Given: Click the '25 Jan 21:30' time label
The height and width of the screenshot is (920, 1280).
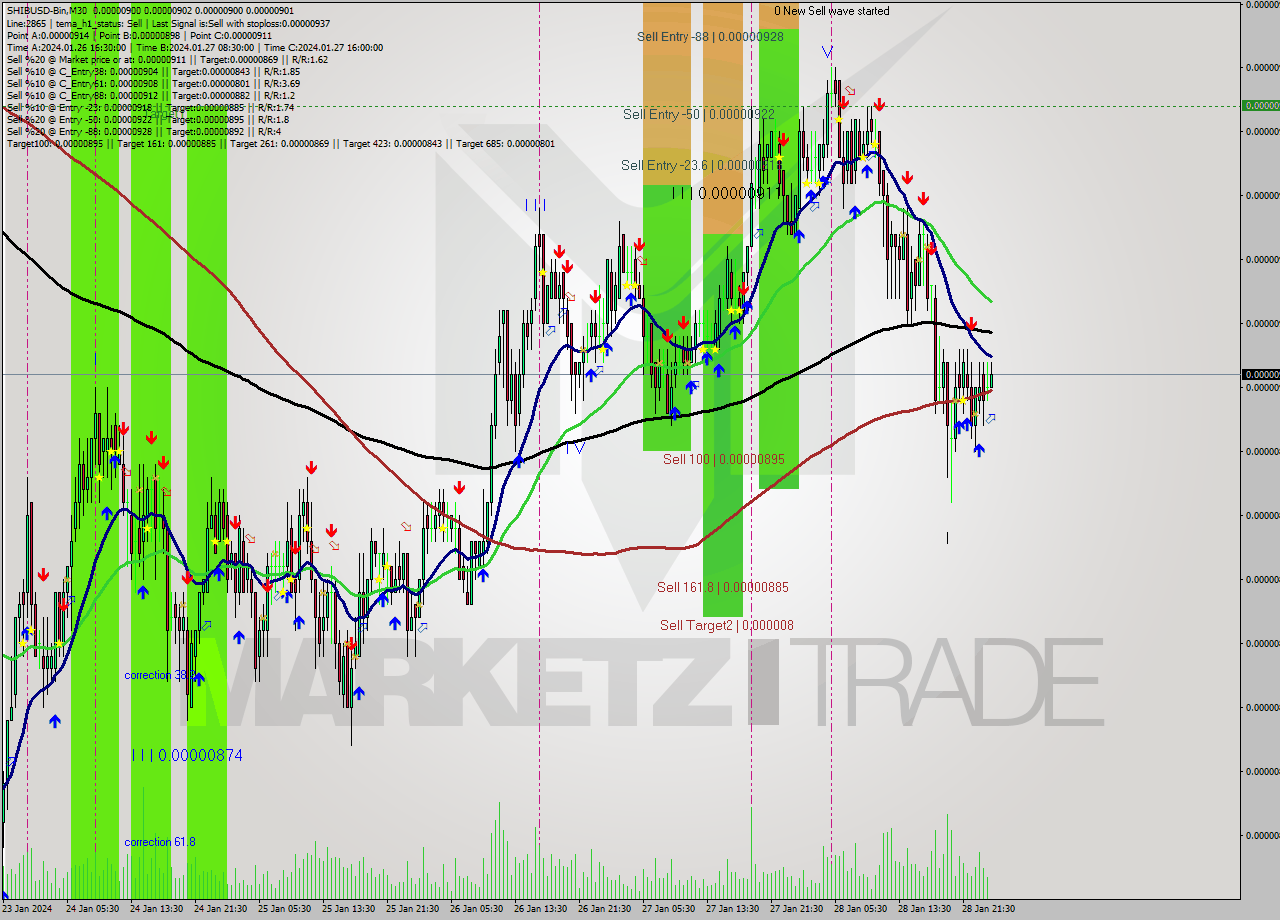Looking at the screenshot, I should click(x=412, y=909).
